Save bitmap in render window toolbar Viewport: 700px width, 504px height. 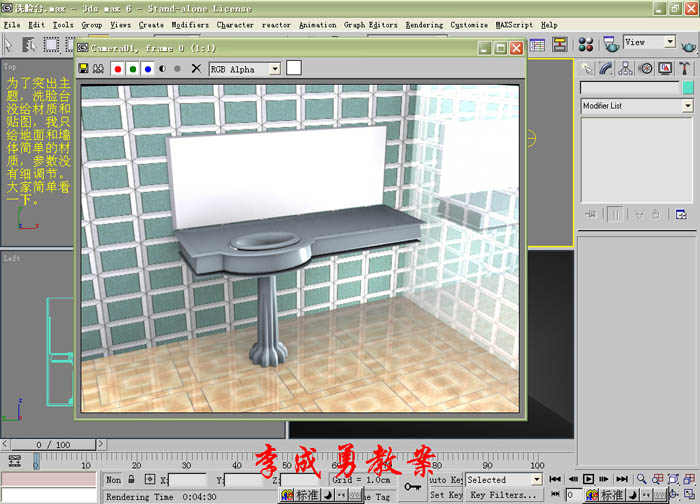(83, 68)
